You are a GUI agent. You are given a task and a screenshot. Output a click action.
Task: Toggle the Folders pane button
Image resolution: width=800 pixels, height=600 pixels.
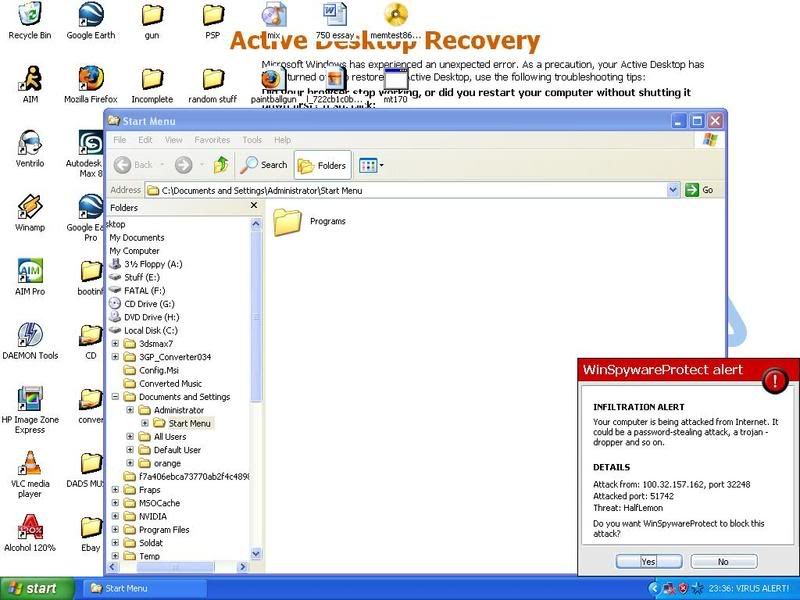coord(322,165)
